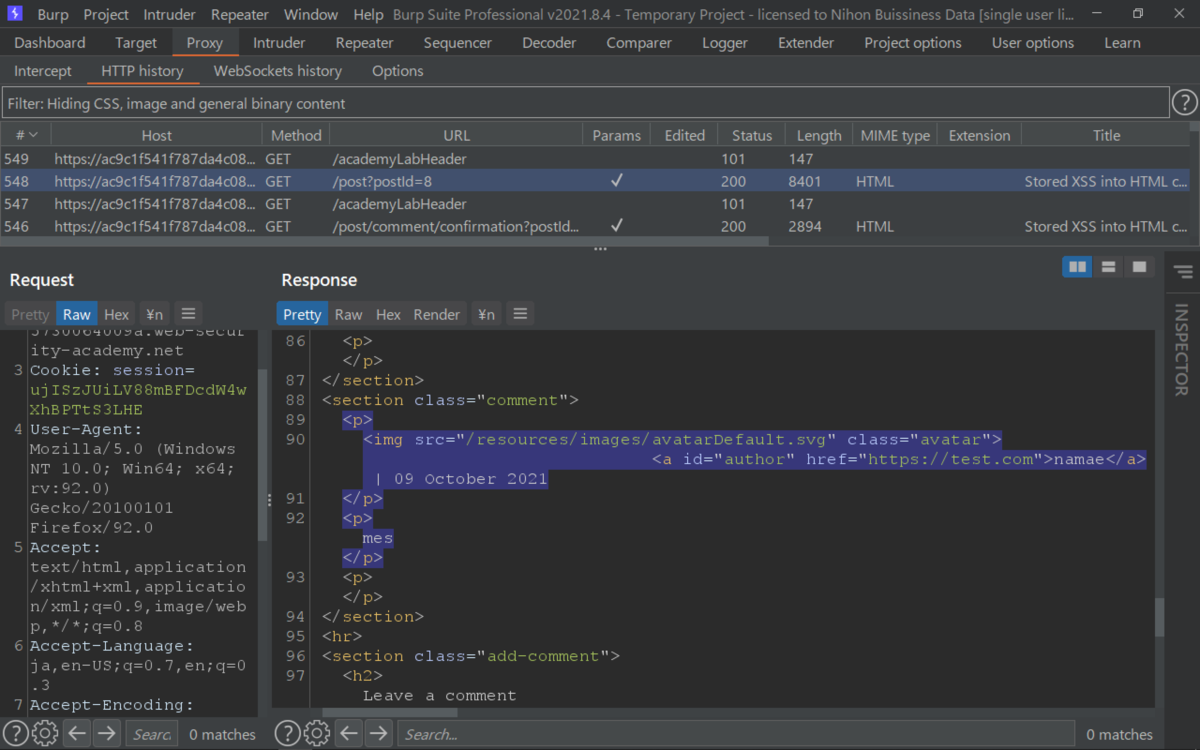Toggle ¥n non-printable chars in Request

[x=153, y=314]
